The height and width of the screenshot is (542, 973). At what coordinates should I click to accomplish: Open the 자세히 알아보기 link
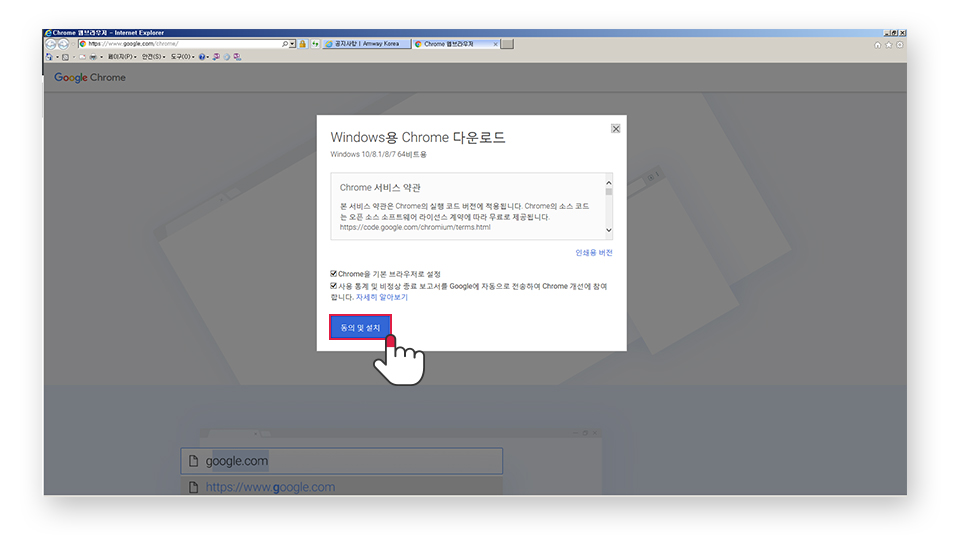[382, 297]
